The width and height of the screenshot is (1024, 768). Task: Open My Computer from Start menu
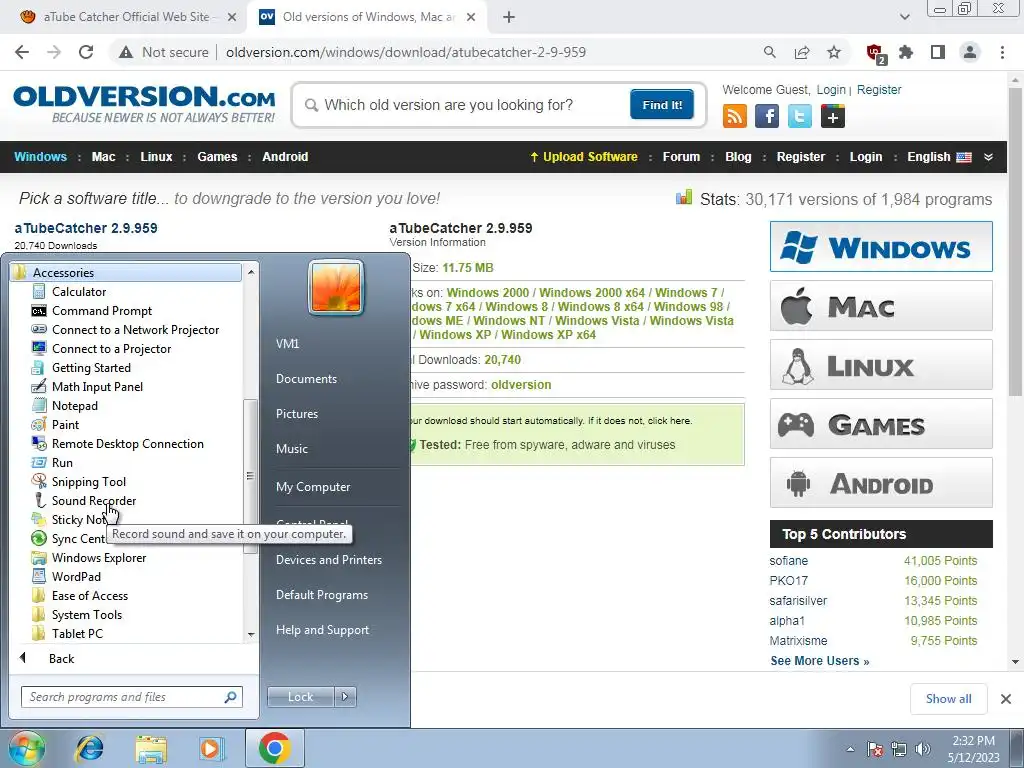click(313, 487)
